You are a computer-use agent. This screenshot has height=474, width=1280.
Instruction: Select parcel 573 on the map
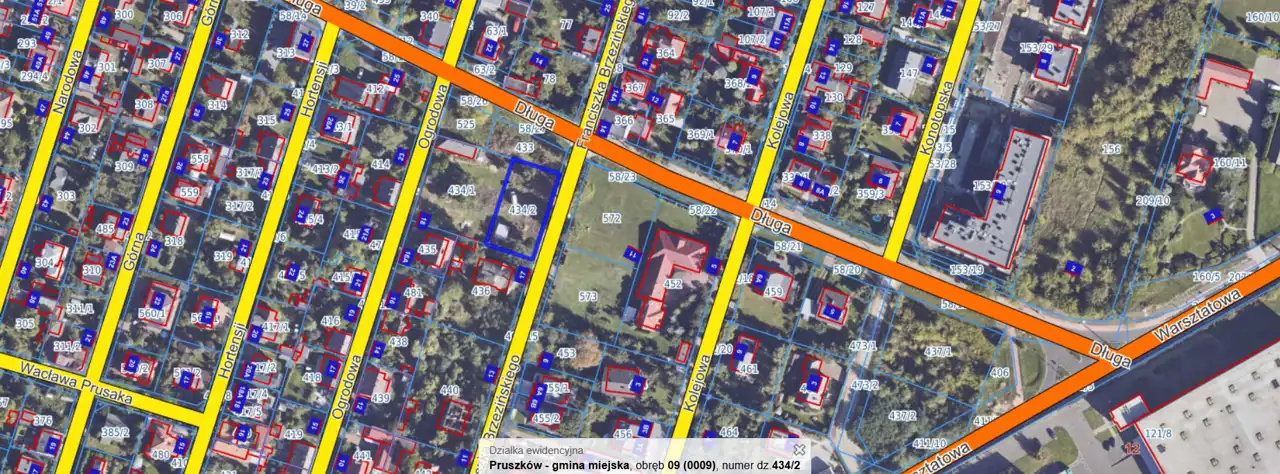point(588,296)
